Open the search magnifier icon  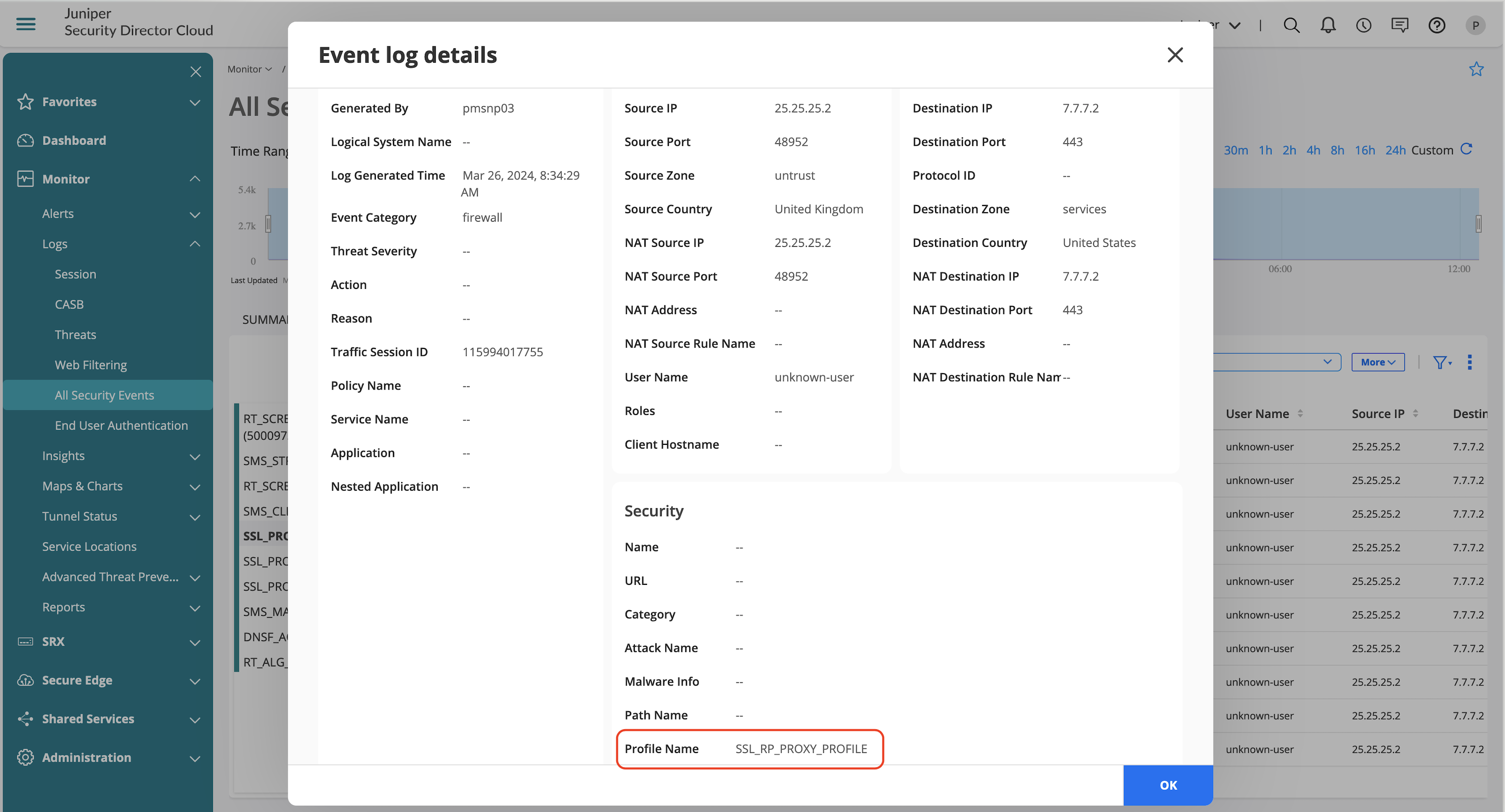tap(1291, 25)
